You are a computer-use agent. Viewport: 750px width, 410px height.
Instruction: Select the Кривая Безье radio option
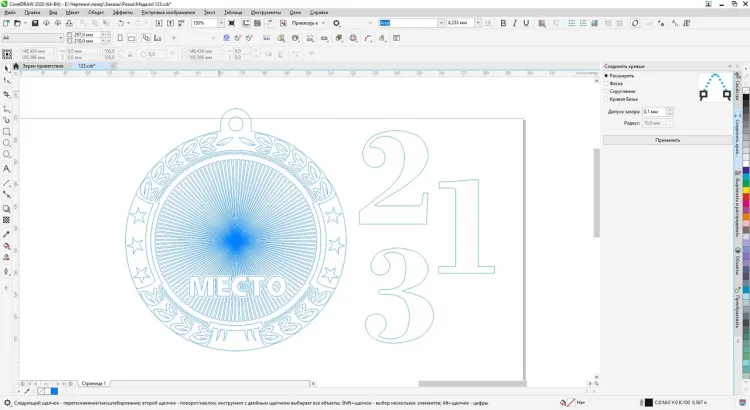point(606,99)
